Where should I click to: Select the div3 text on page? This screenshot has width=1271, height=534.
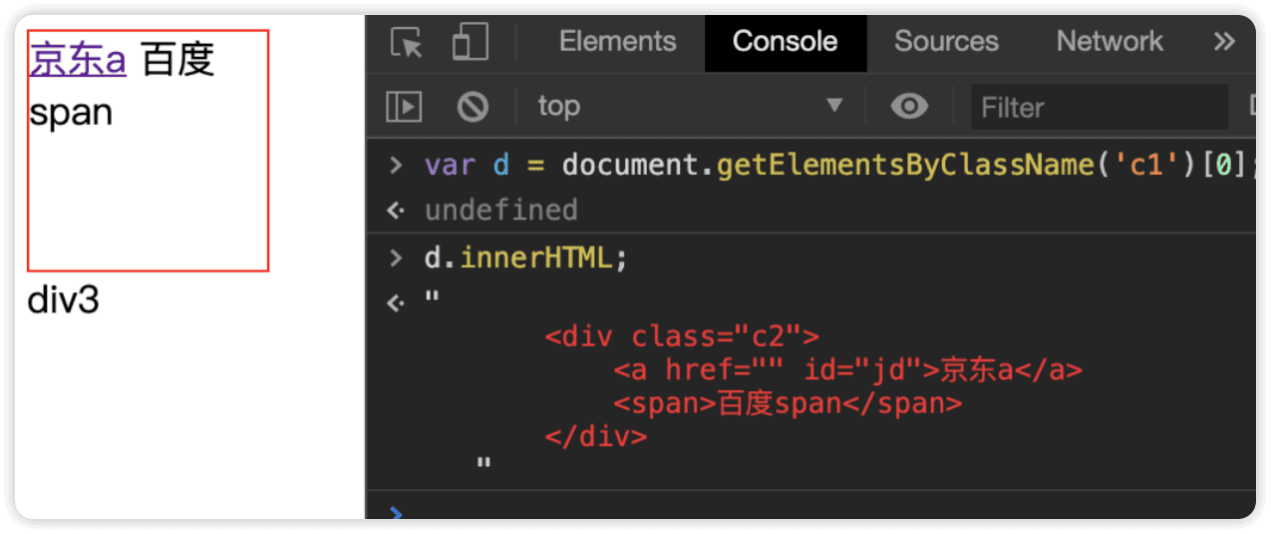click(x=63, y=300)
